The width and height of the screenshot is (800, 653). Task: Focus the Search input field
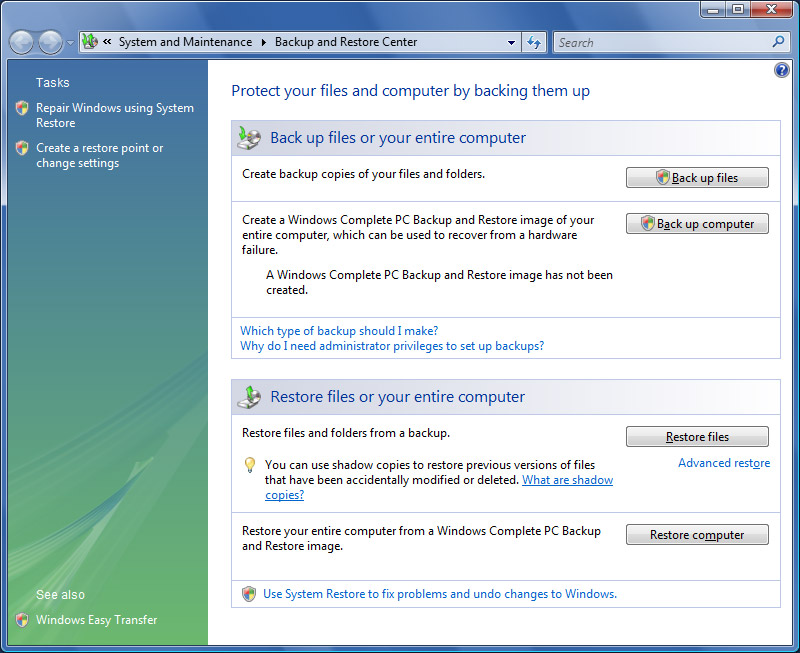660,42
